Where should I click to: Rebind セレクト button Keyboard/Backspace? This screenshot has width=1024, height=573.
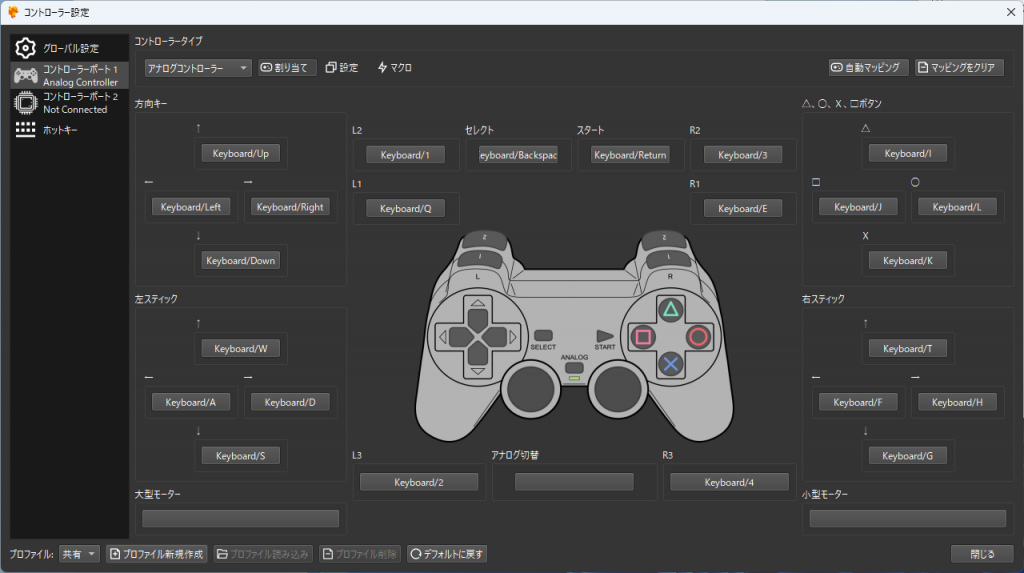pyautogui.click(x=518, y=155)
